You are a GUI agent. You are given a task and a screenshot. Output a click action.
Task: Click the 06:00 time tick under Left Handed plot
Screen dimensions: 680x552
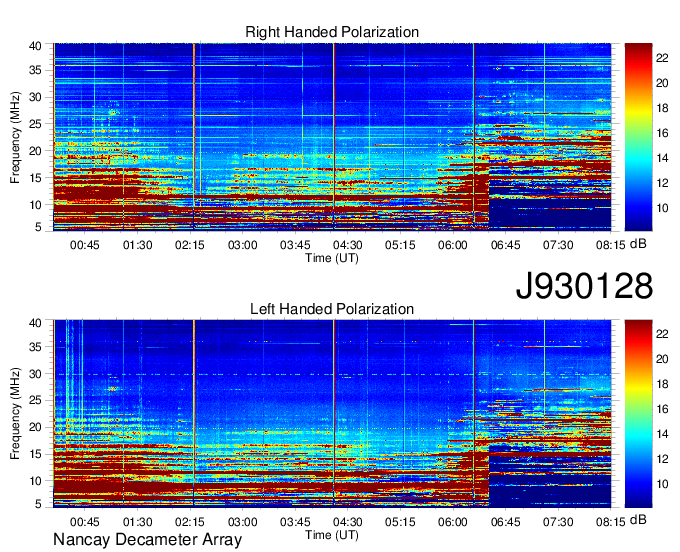tap(452, 522)
